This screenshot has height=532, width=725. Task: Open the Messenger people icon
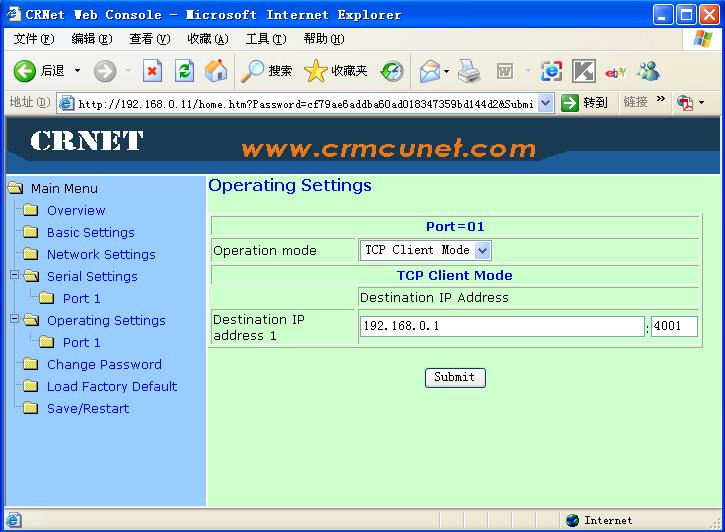point(649,71)
